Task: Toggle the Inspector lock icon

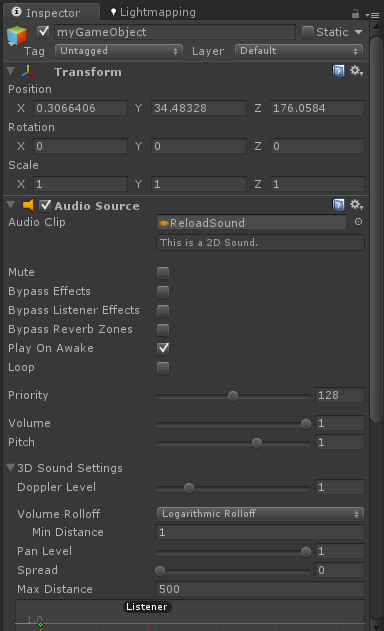Action: (x=355, y=14)
